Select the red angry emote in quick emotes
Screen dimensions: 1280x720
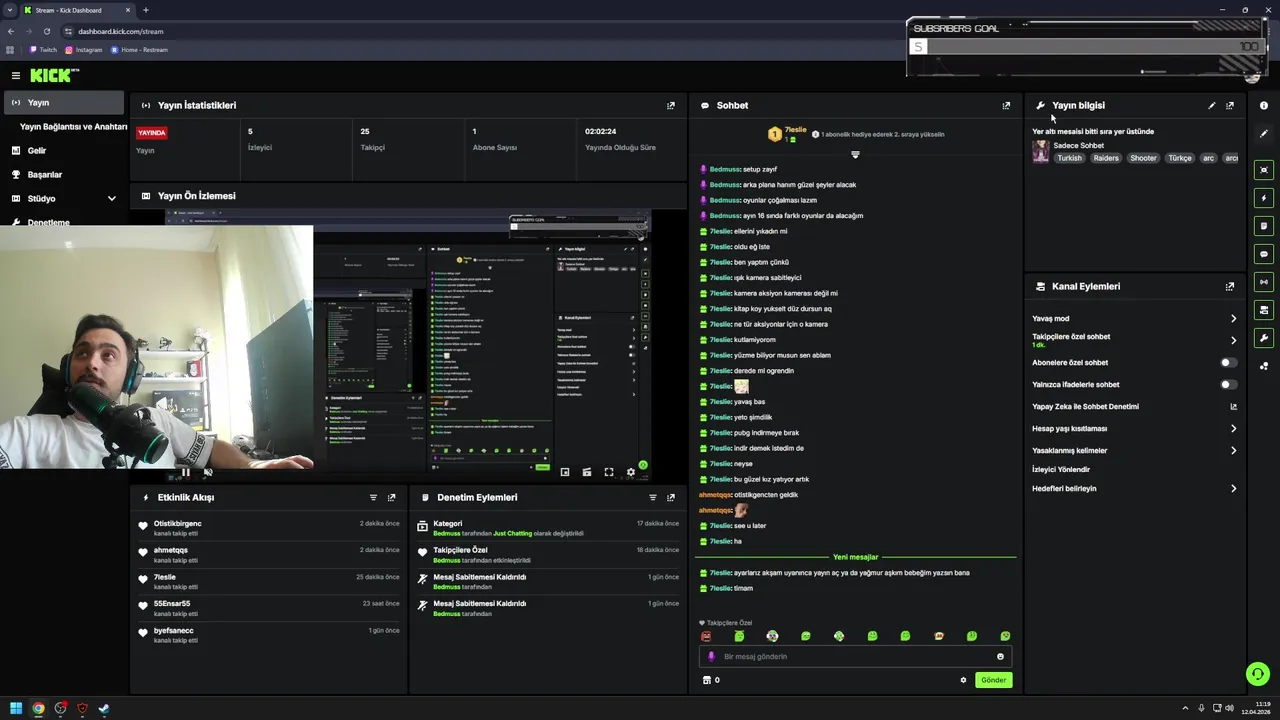[706, 636]
